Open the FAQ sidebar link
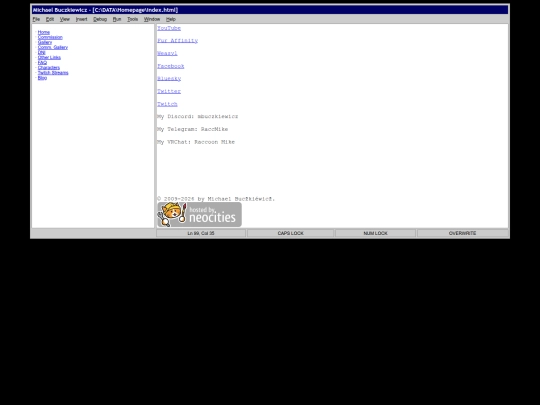This screenshot has width=540, height=405. pyautogui.click(x=42, y=63)
